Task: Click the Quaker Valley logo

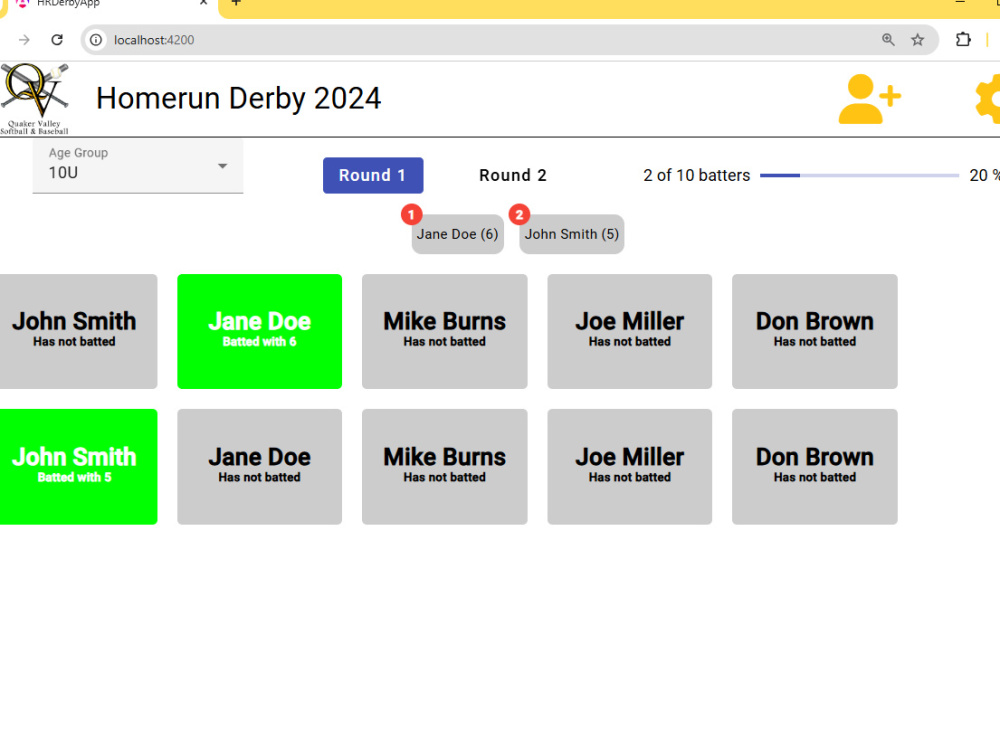Action: 34,99
